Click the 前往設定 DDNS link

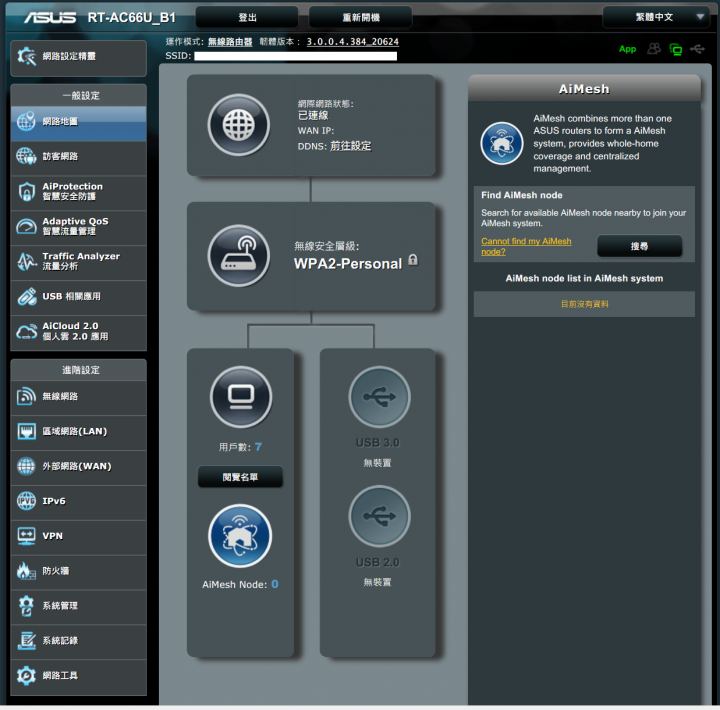(350, 146)
